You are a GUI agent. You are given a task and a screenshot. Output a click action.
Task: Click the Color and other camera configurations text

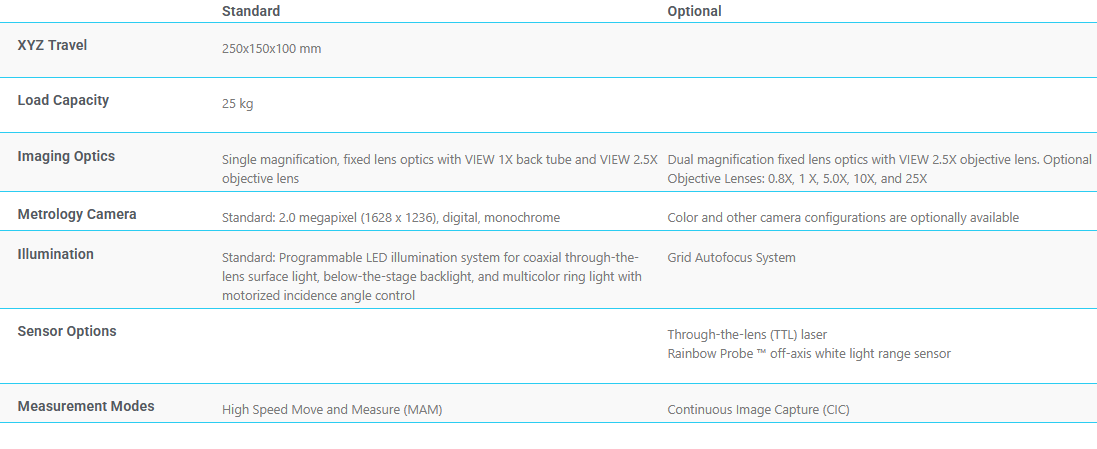pyautogui.click(x=842, y=217)
